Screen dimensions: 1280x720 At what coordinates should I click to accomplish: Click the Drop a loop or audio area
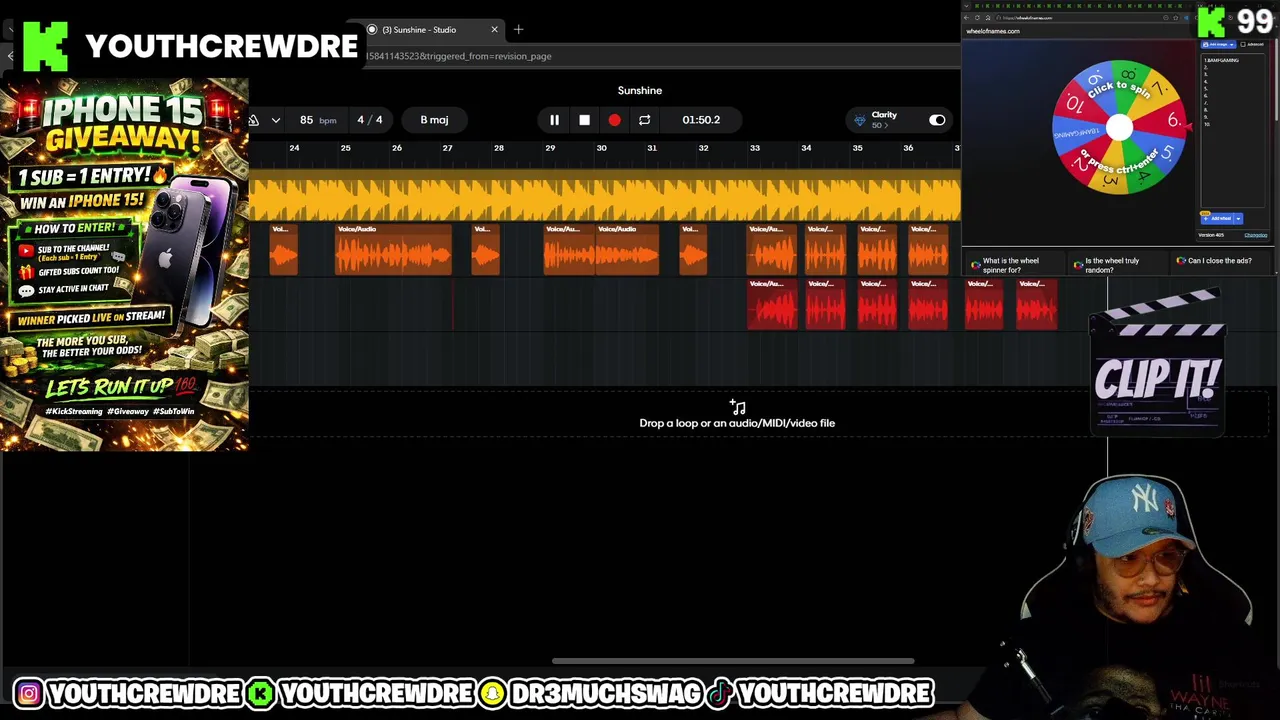[737, 416]
